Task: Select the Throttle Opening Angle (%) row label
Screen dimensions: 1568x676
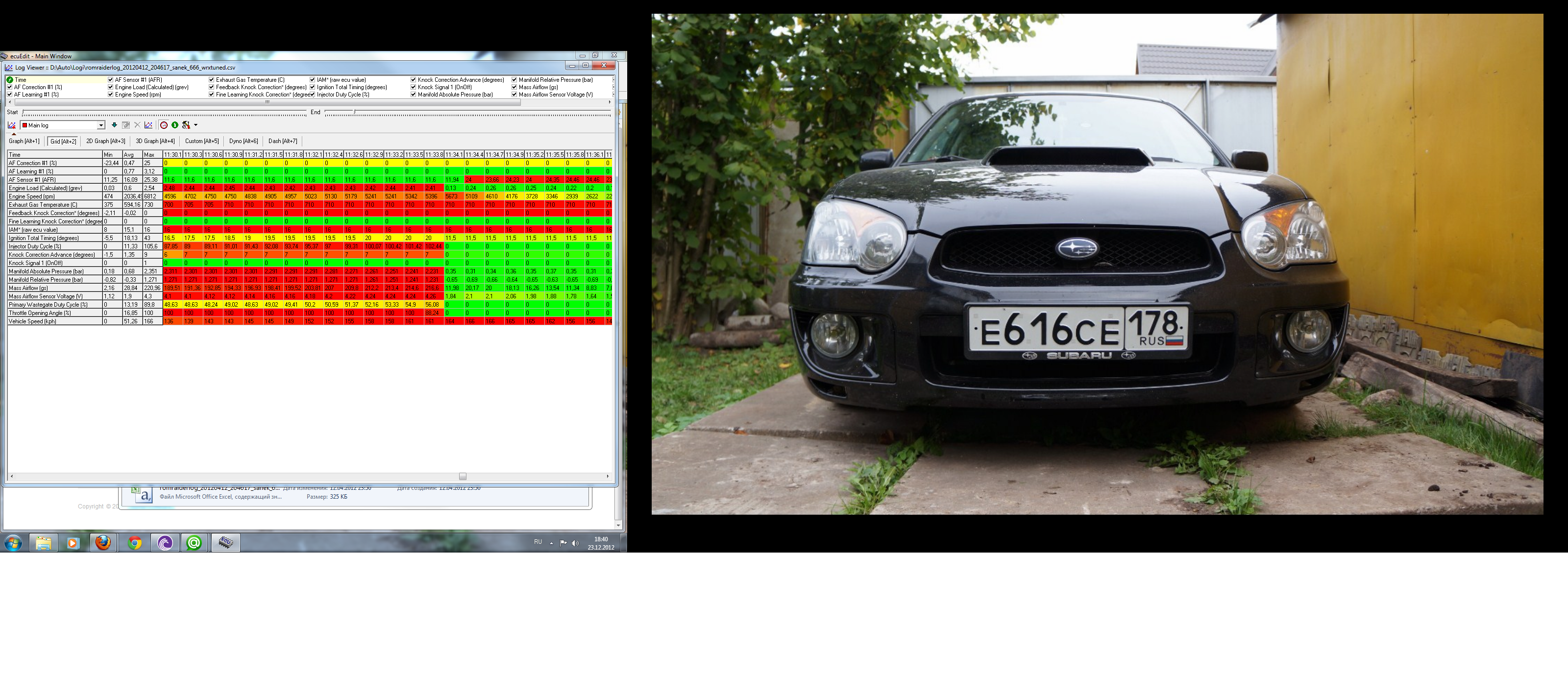Action: (x=55, y=313)
